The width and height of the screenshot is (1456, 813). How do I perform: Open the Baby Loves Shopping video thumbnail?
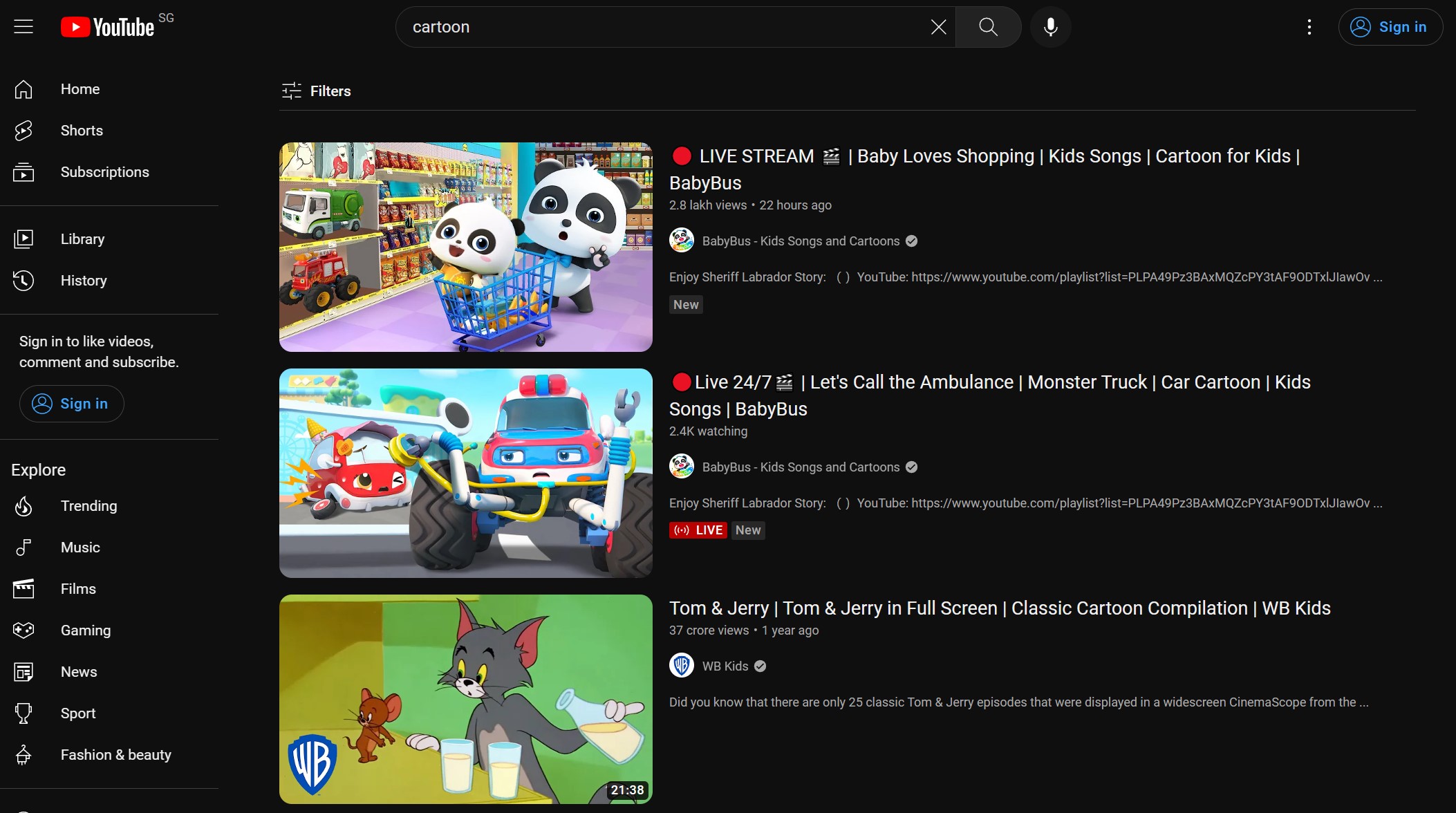click(466, 247)
